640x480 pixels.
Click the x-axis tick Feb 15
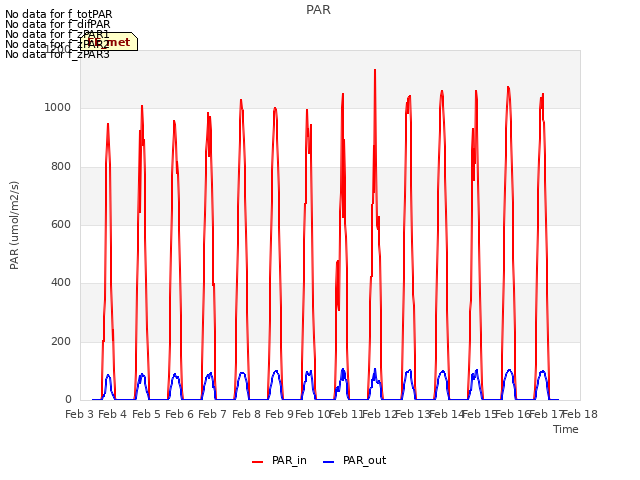(x=480, y=414)
